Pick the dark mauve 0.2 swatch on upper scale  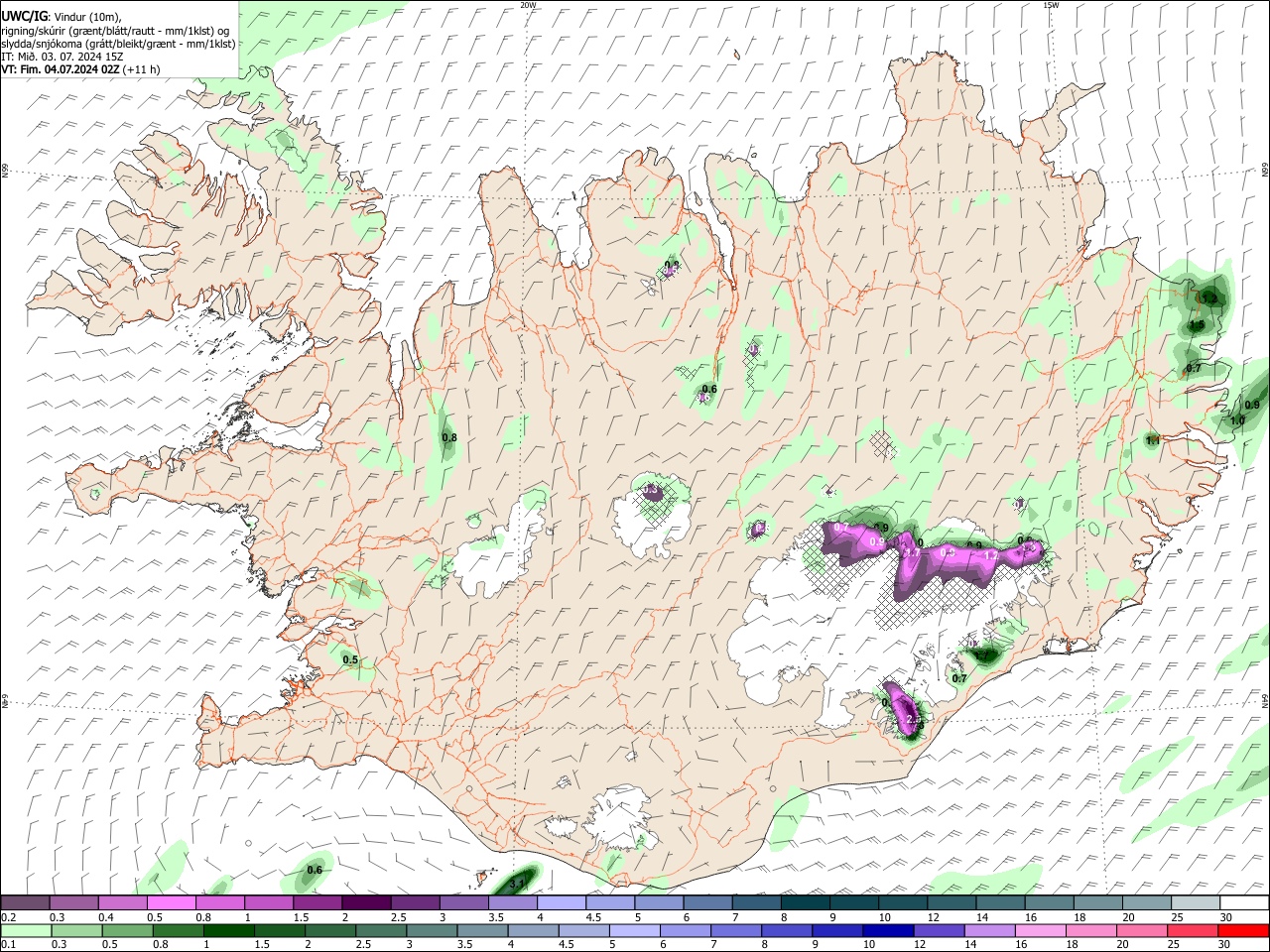[x=25, y=903]
